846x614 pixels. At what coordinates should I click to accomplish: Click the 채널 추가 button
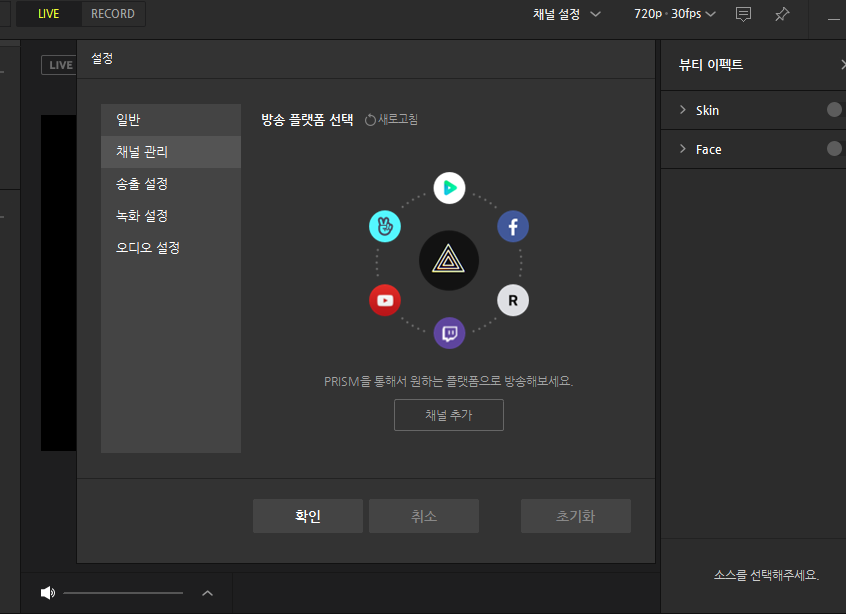(448, 415)
